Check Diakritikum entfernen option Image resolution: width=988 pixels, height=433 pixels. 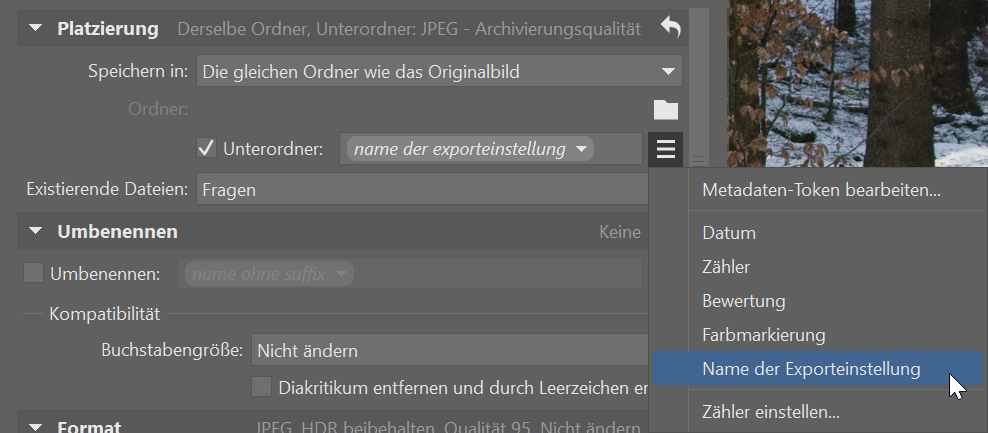pyautogui.click(x=261, y=387)
